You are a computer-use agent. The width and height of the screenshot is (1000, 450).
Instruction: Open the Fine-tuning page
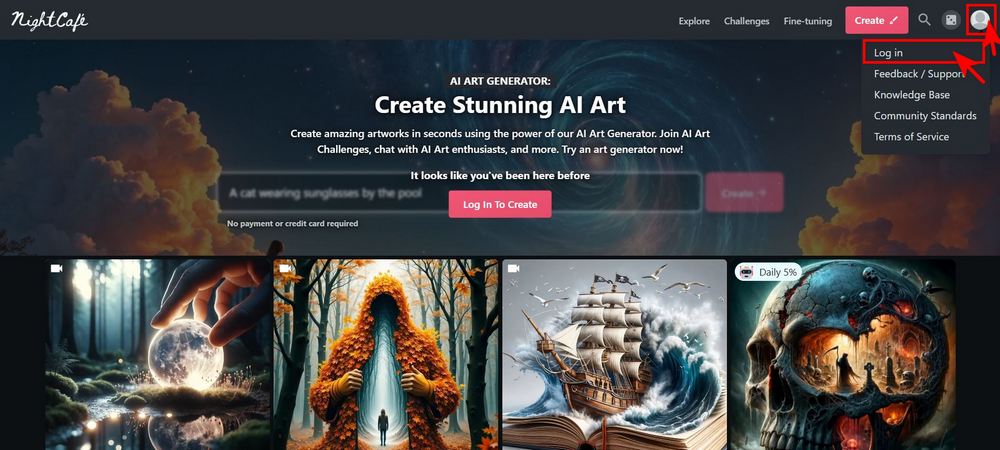pos(807,21)
